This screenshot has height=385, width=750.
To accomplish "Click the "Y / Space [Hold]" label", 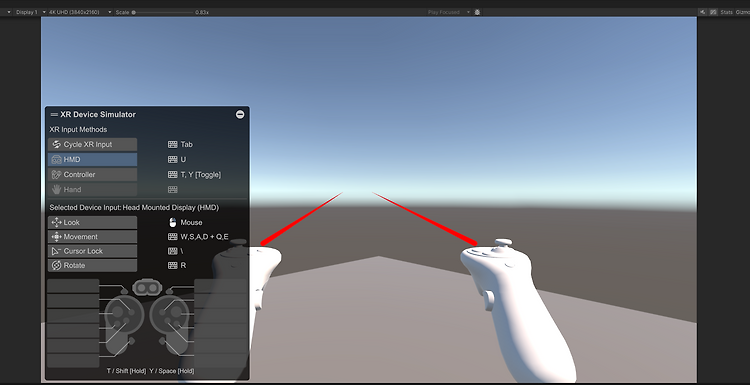I will pyautogui.click(x=172, y=371).
